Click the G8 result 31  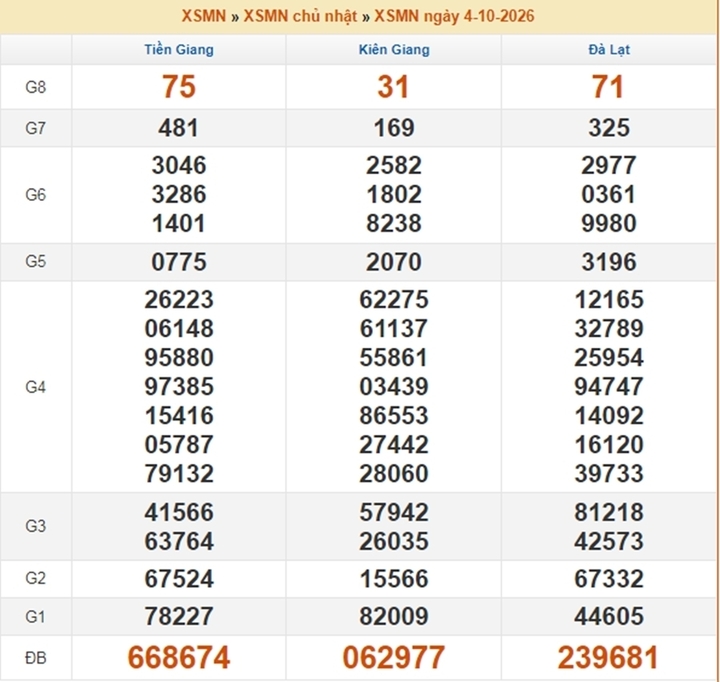[x=394, y=87]
